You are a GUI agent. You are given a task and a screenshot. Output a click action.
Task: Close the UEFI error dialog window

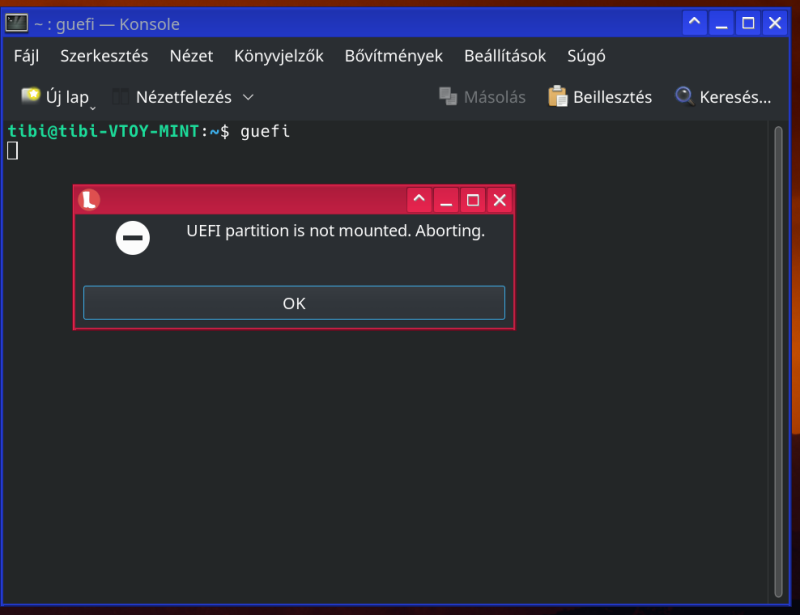[x=499, y=200]
